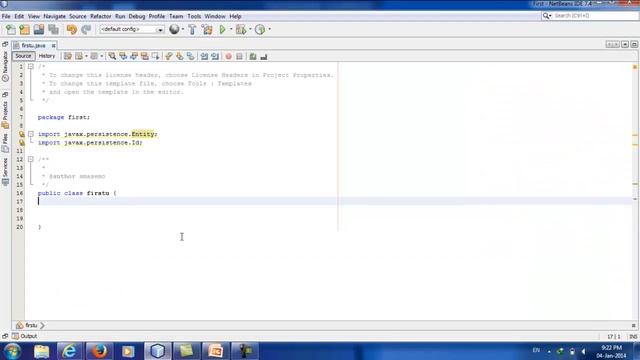Open the Windows Start menu
The width and height of the screenshot is (640, 360).
[x=13, y=351]
